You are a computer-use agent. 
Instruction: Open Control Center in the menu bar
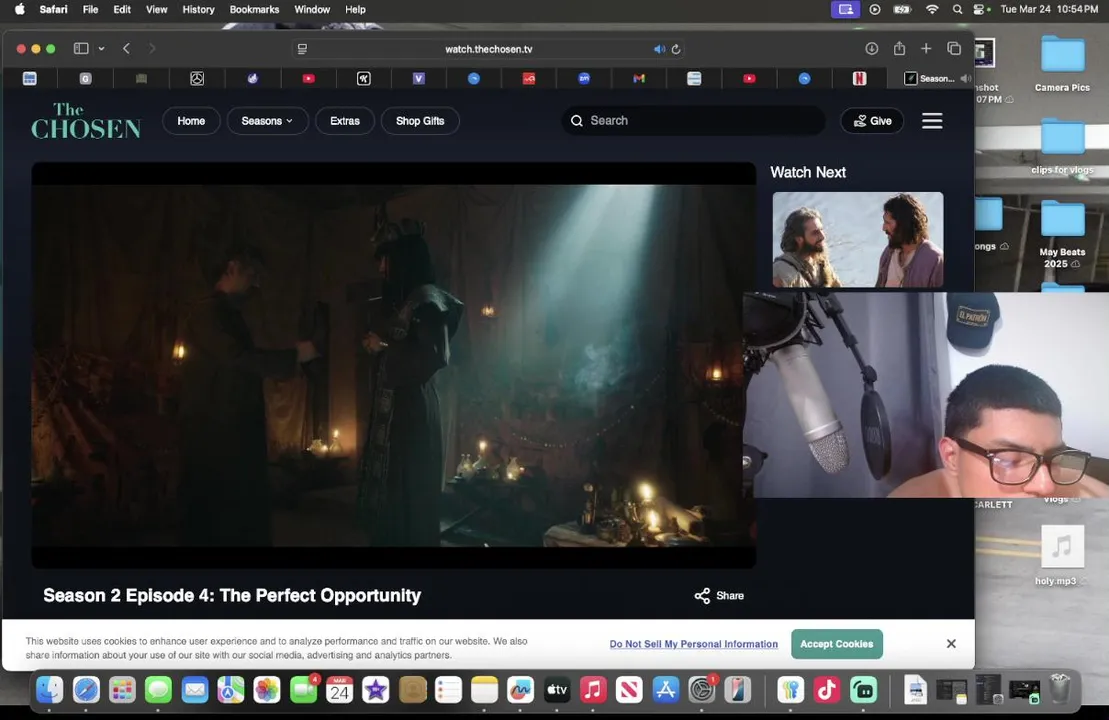[980, 9]
